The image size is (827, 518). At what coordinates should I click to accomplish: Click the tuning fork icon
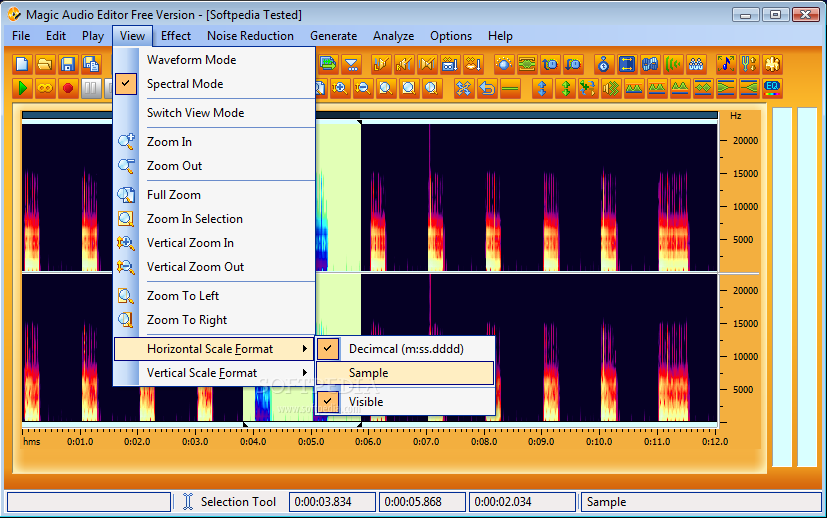point(749,64)
